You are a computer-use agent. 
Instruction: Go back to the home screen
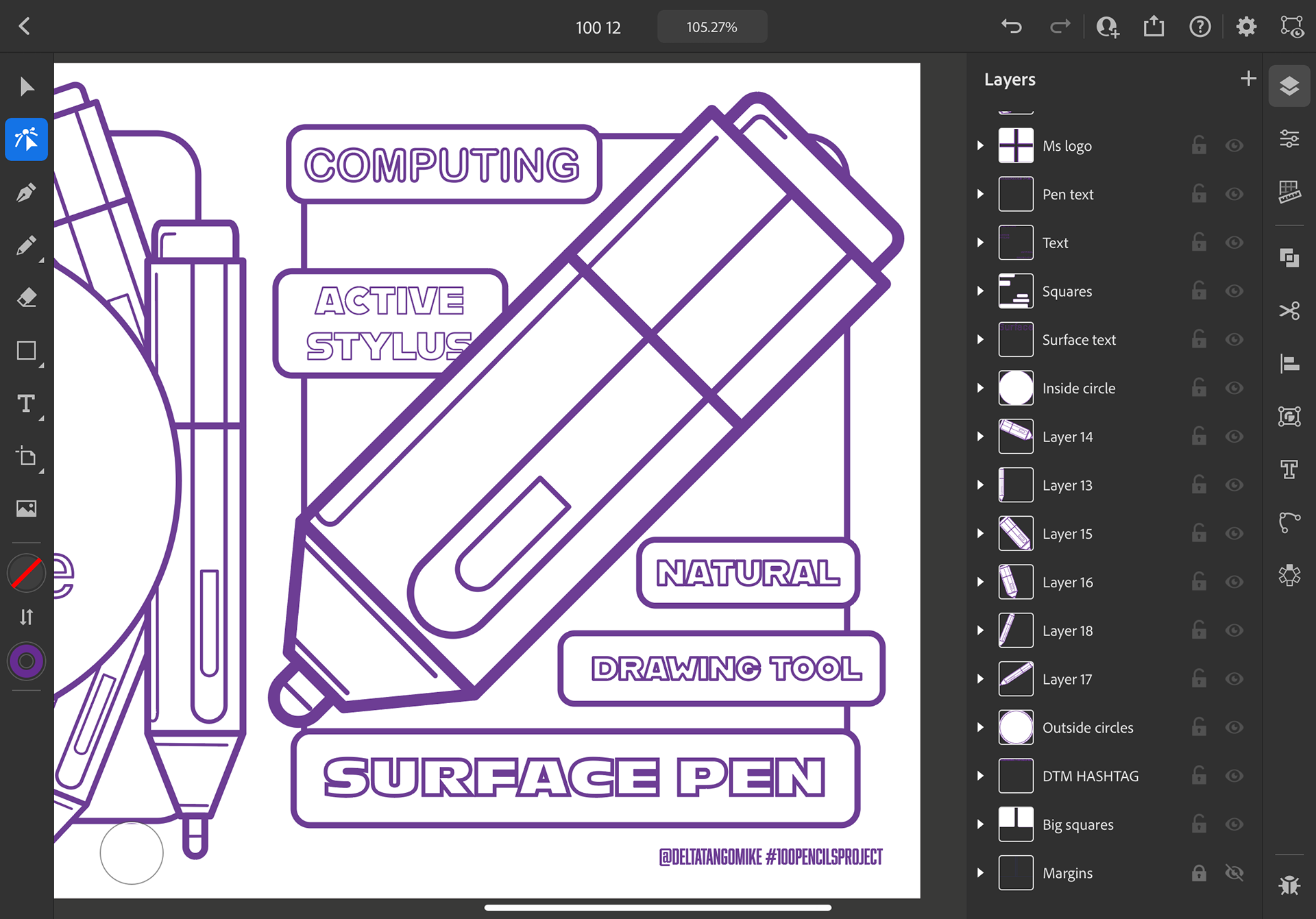pyautogui.click(x=25, y=27)
